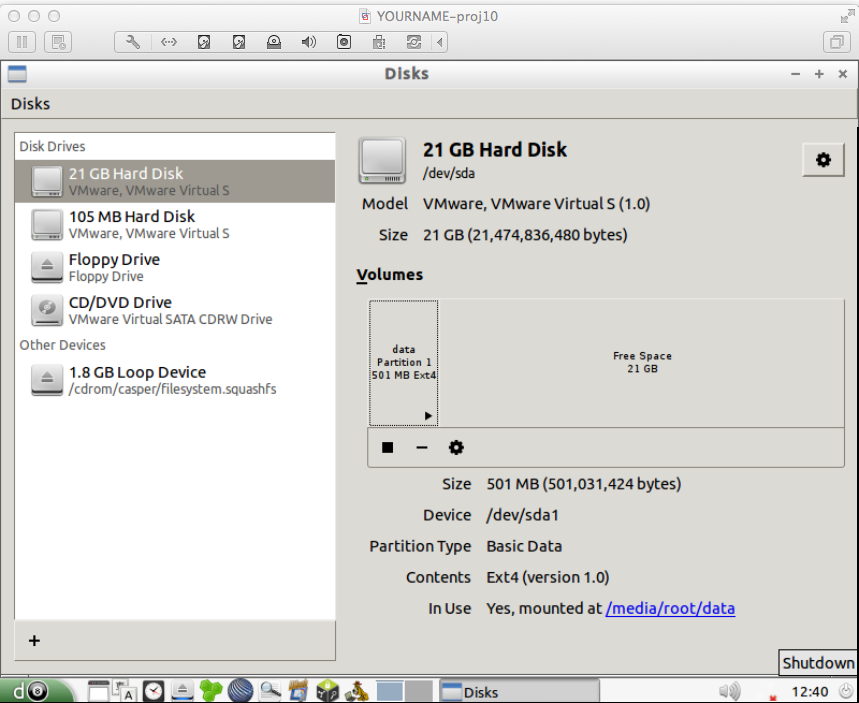Viewport: 859px width, 703px height.
Task: Select the Floppy Drive entry
Action: coord(175,267)
